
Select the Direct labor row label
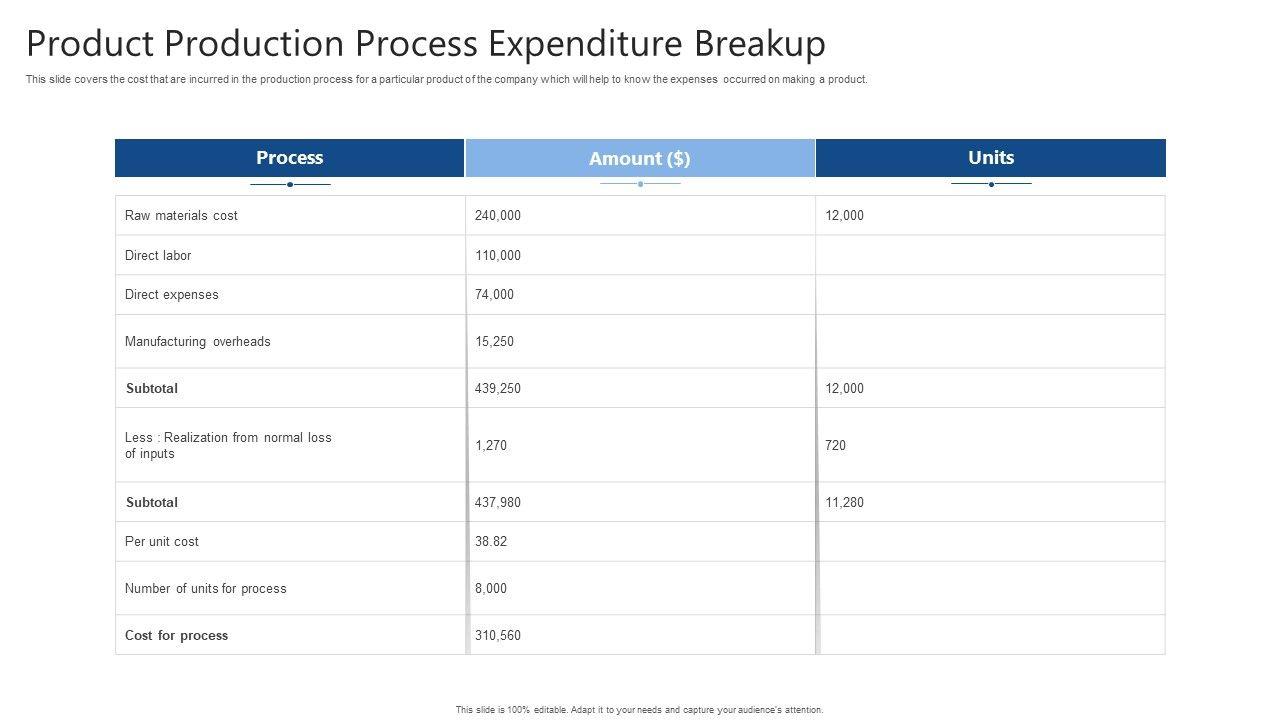pyautogui.click(x=158, y=256)
